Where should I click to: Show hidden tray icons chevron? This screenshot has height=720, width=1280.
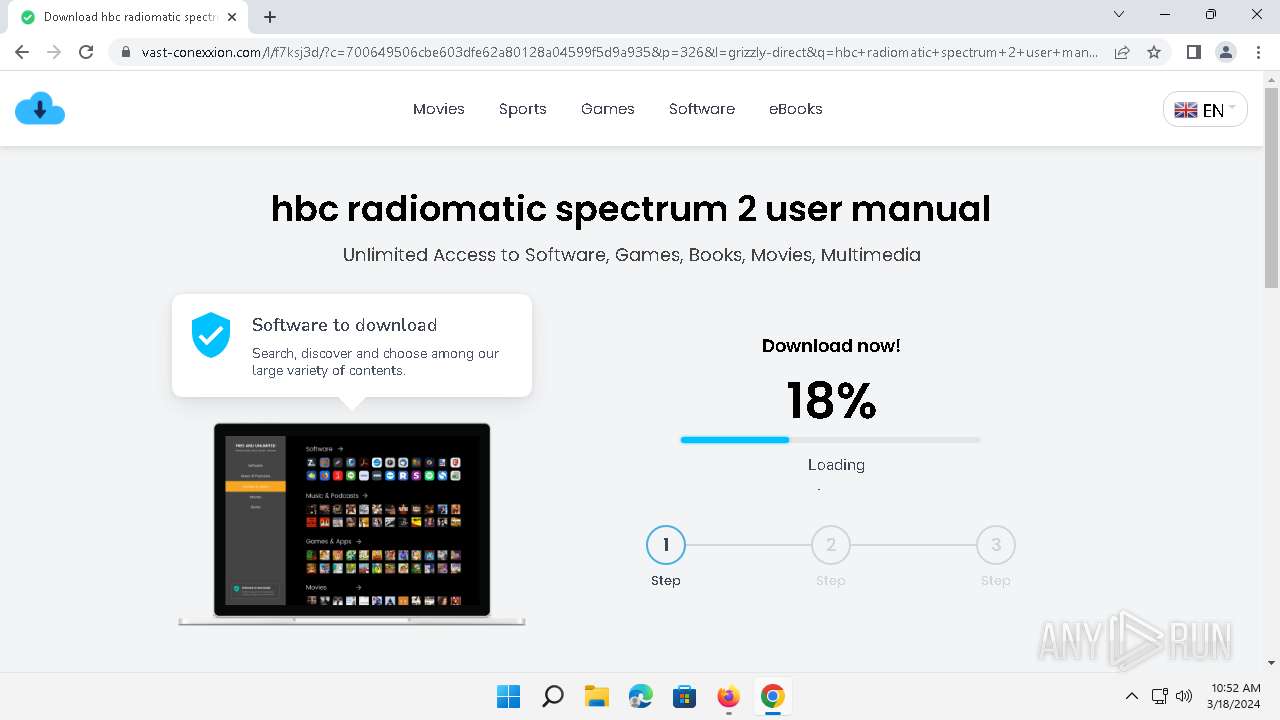point(1132,696)
